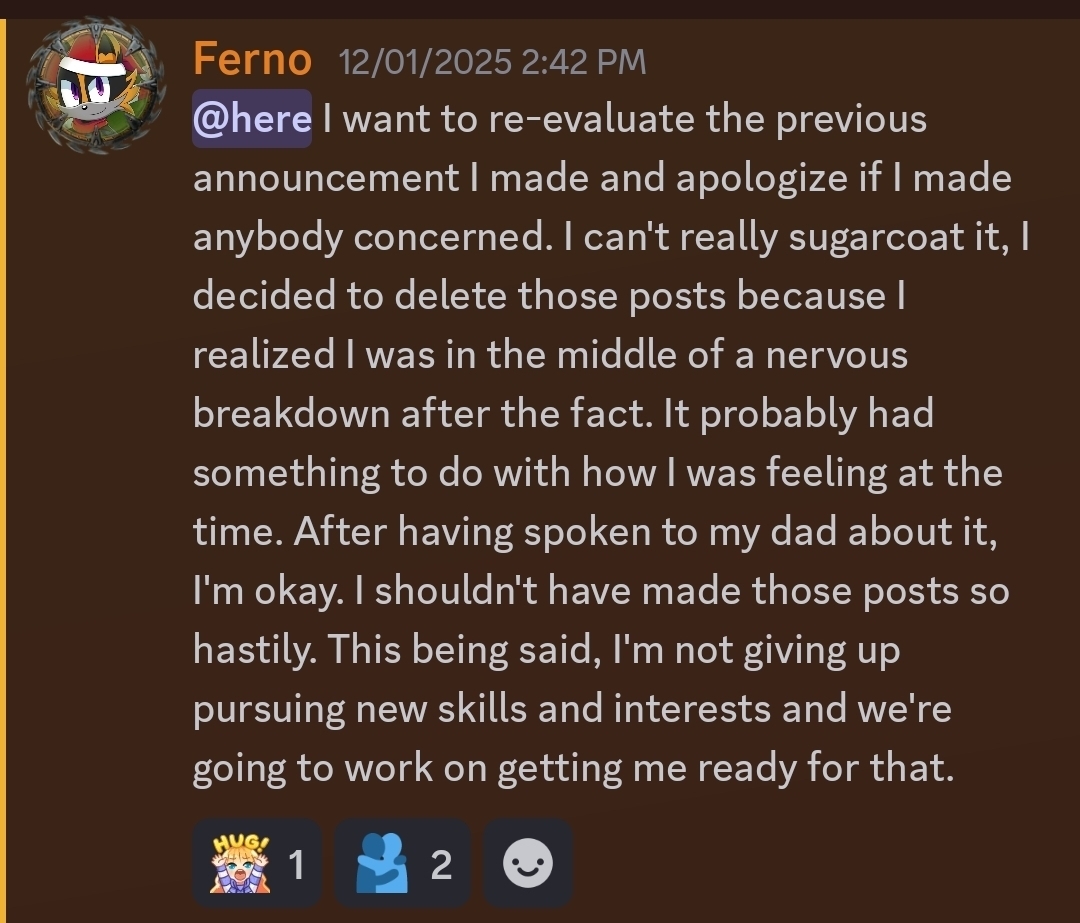
Task: Click the count 1 beside HUG reaction
Action: pyautogui.click(x=296, y=864)
